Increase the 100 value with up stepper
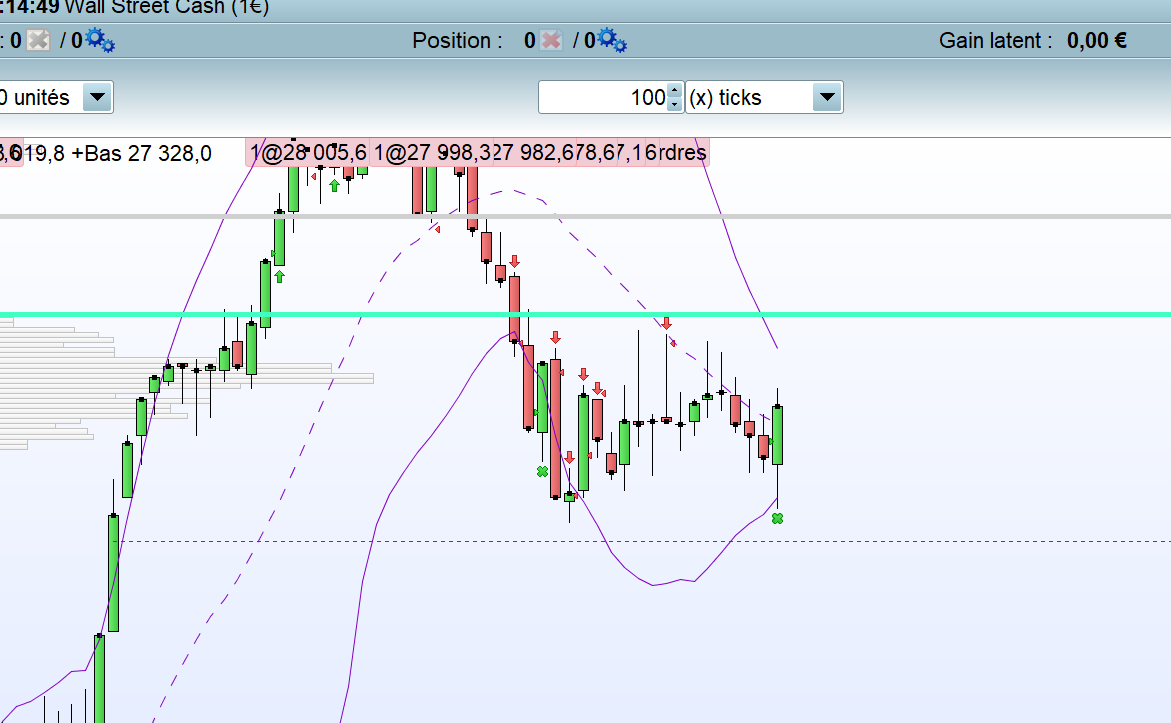1171x723 pixels. (674, 90)
